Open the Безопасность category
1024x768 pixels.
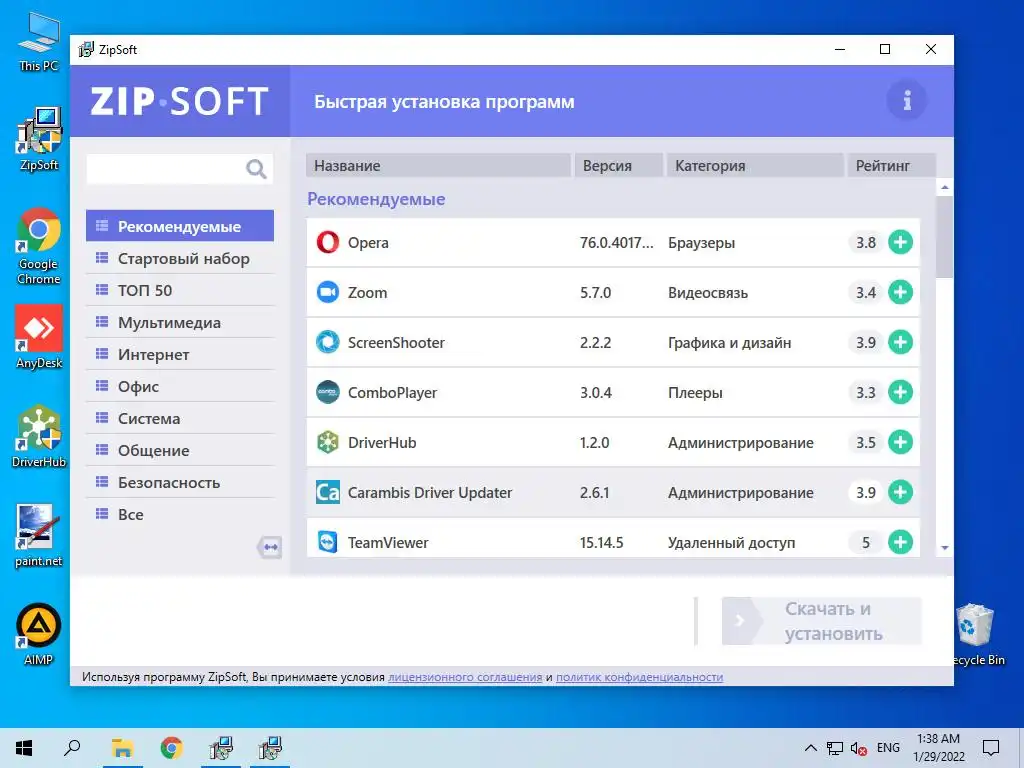[x=180, y=482]
